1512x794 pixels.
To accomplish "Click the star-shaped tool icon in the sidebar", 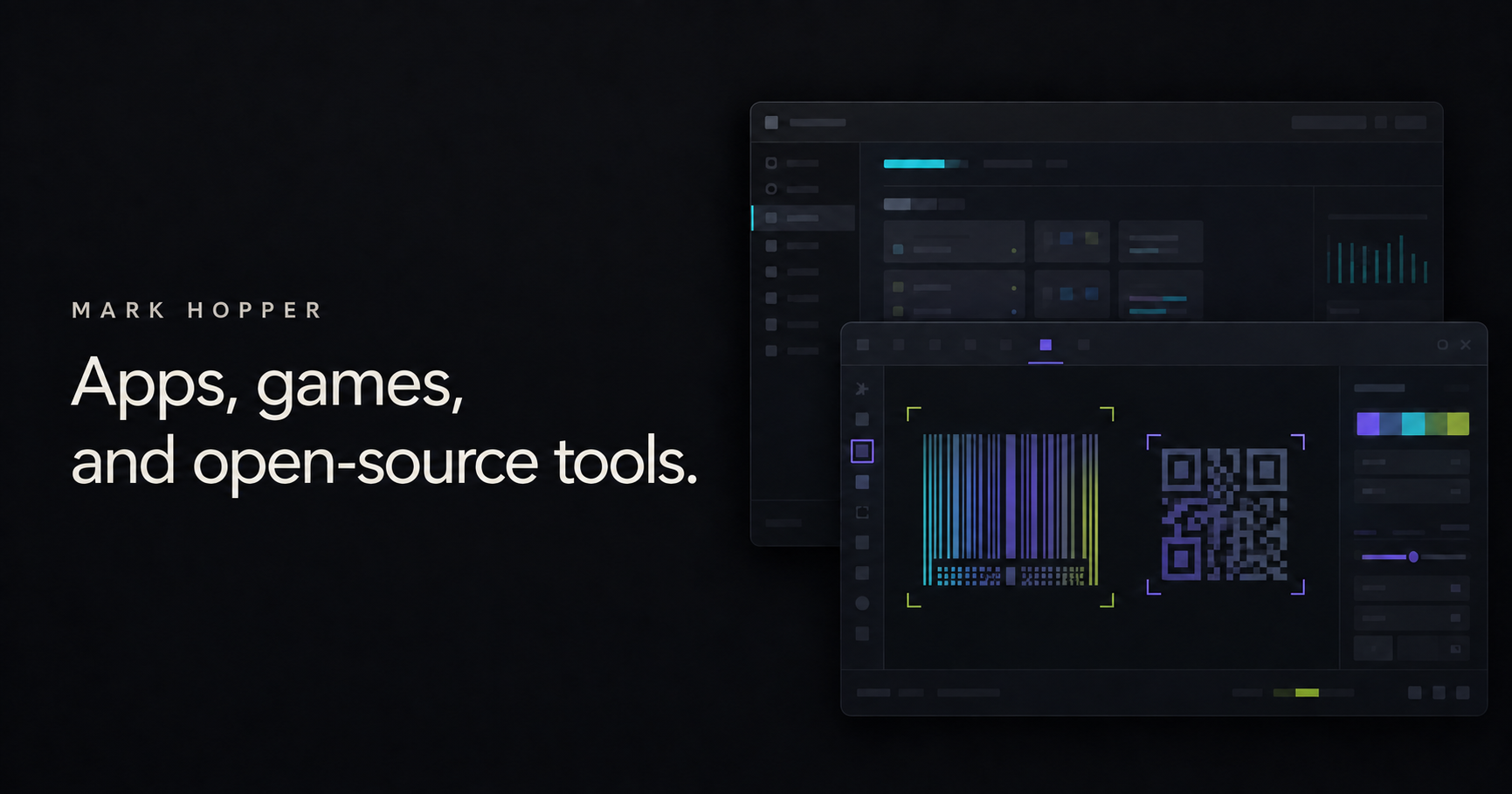I will (862, 389).
